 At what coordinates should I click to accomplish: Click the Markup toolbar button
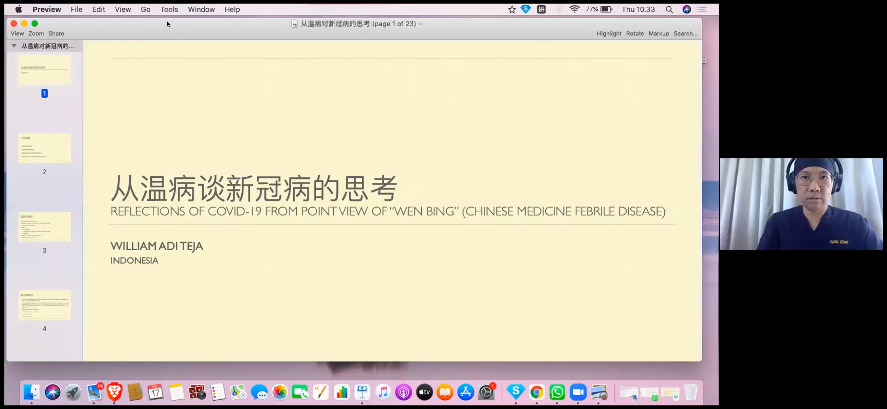click(658, 33)
